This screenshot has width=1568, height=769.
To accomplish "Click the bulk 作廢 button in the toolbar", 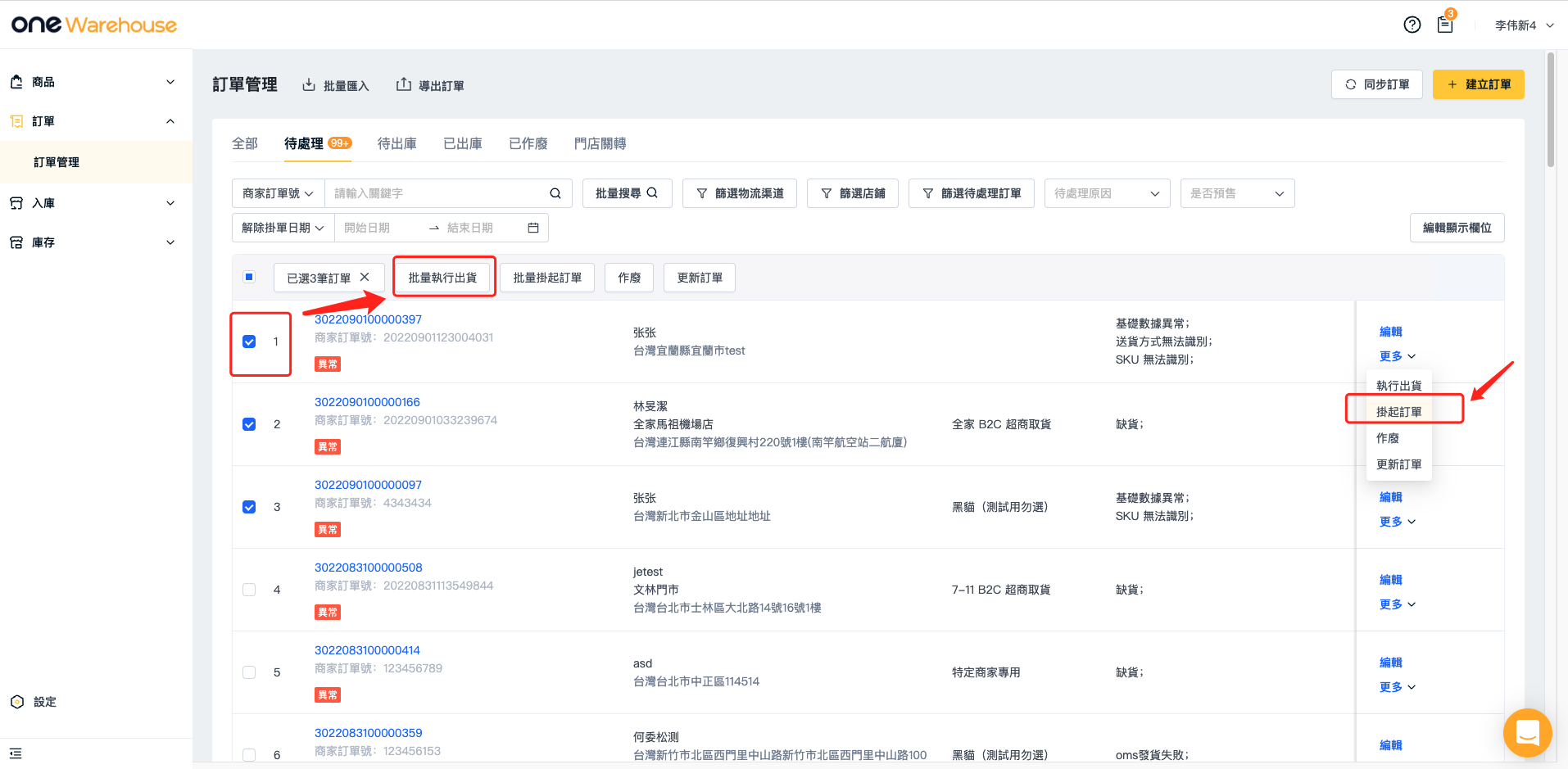I will pos(629,278).
